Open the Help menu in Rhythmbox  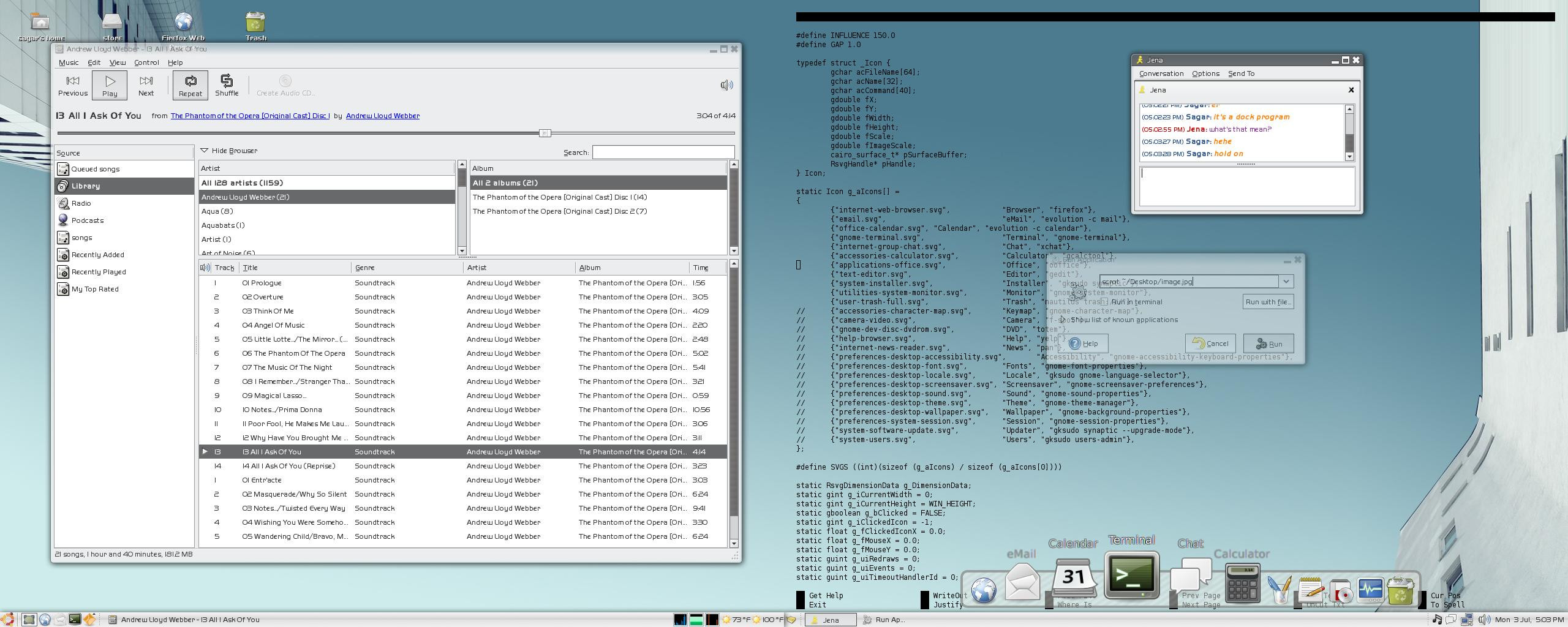coord(175,62)
